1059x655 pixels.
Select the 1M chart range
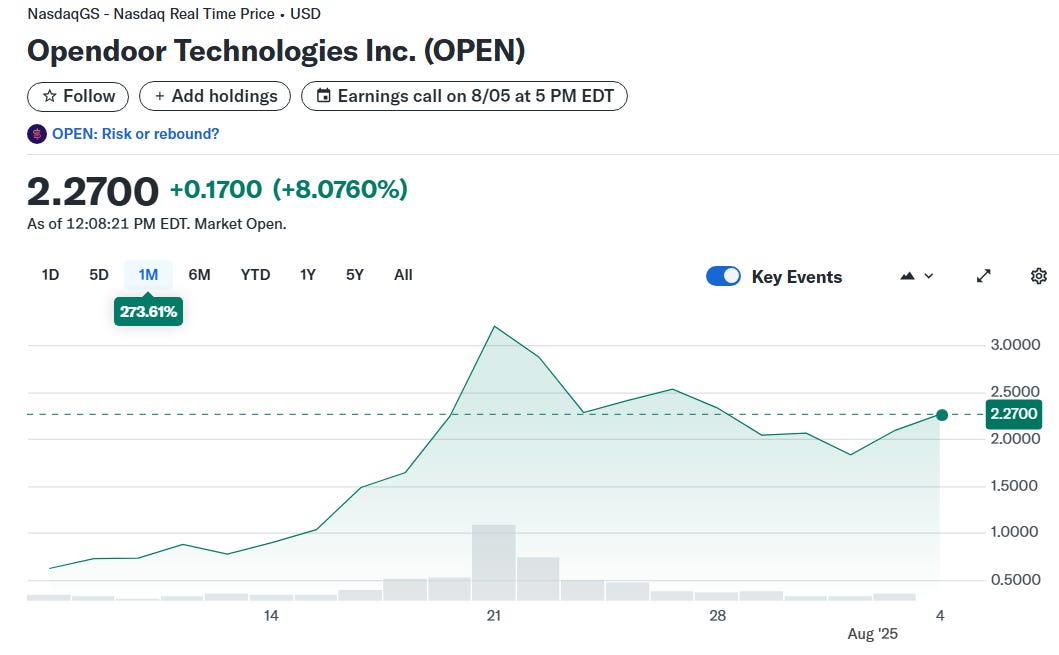coord(148,275)
